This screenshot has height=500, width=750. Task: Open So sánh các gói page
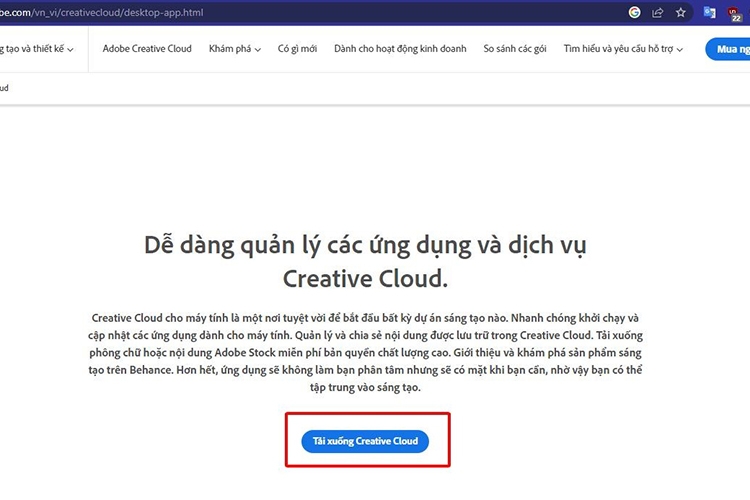coord(515,49)
